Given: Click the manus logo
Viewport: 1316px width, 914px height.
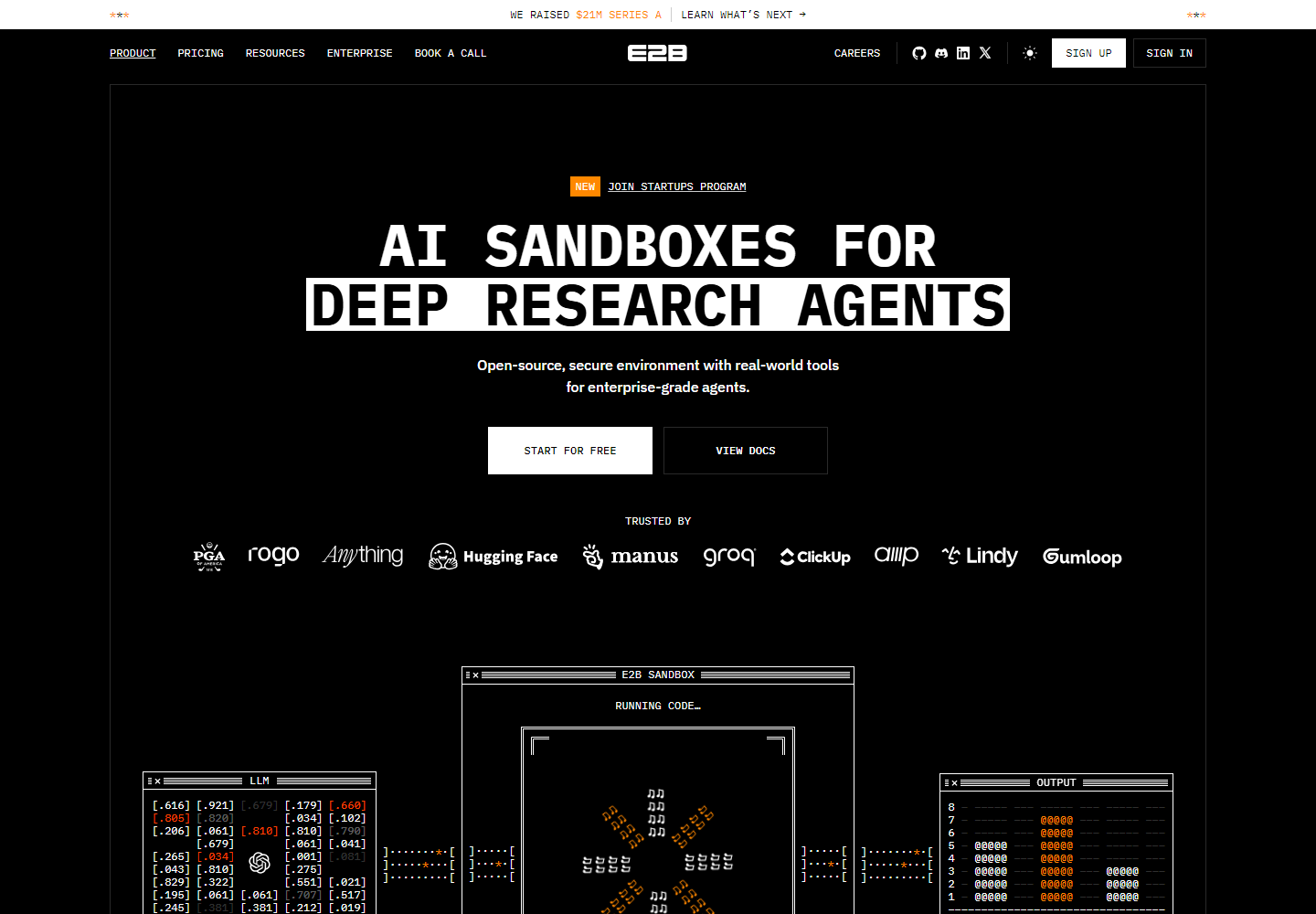Looking at the screenshot, I should tap(631, 556).
